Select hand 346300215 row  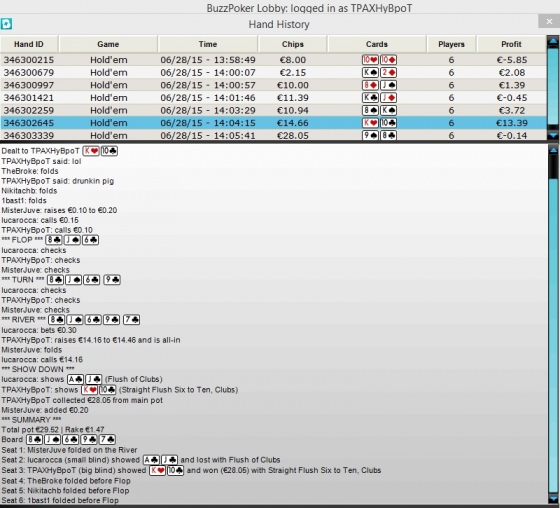(x=273, y=60)
